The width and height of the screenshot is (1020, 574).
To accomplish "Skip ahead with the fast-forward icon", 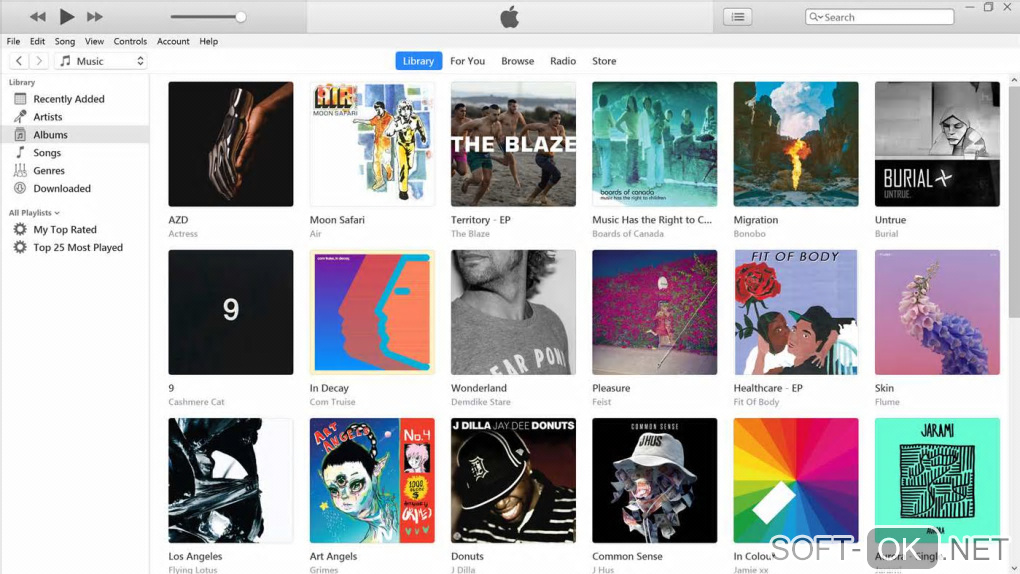I will point(95,16).
